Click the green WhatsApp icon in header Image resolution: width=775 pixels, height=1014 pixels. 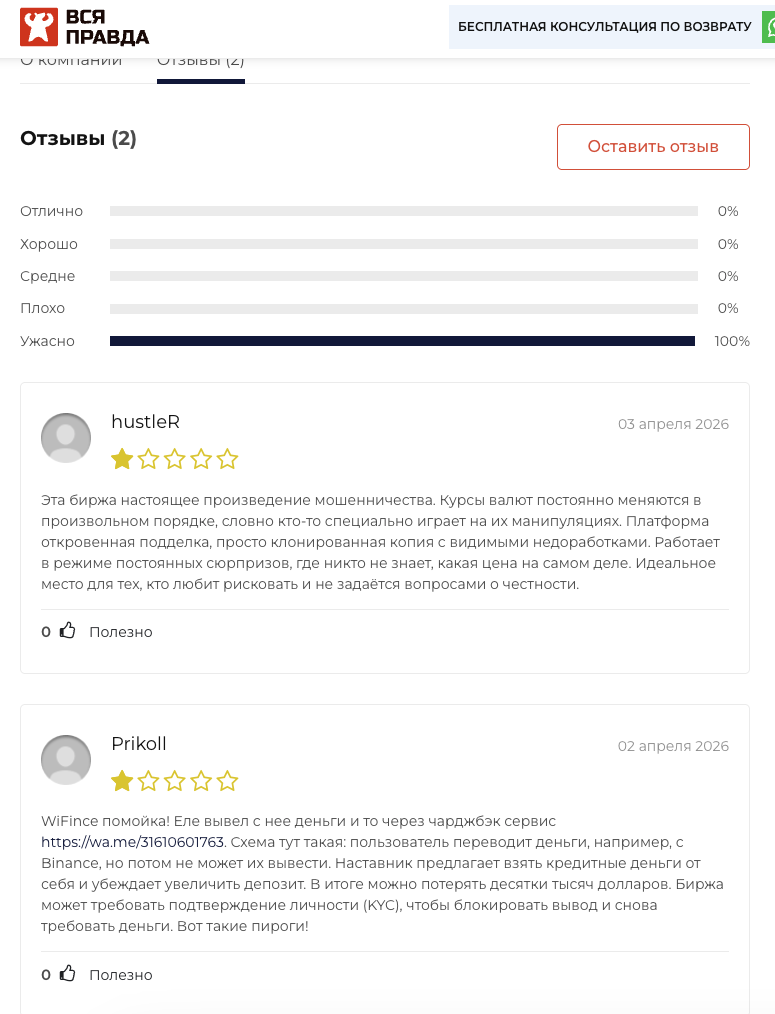coord(769,27)
